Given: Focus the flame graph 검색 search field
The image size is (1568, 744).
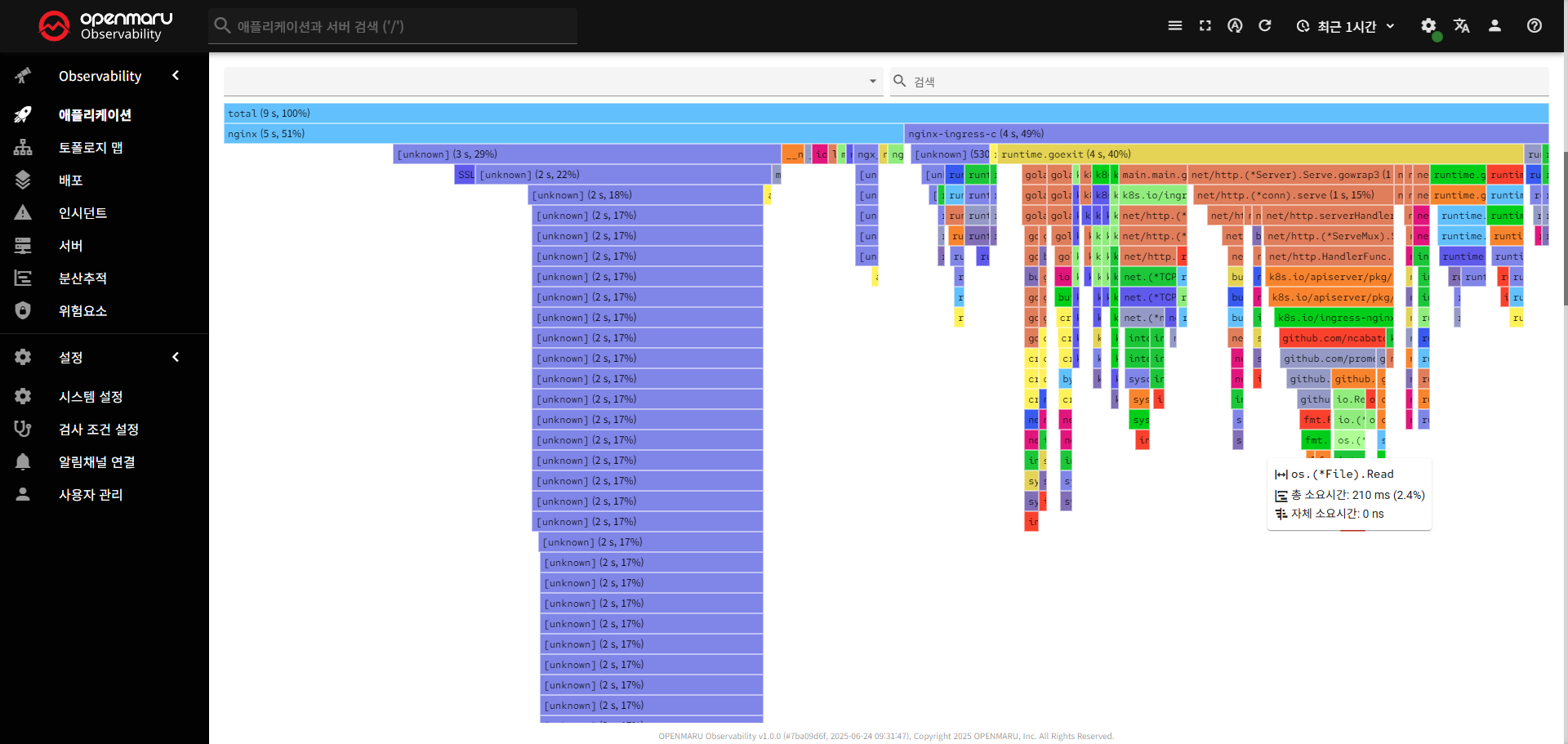Looking at the screenshot, I should coord(1225,82).
